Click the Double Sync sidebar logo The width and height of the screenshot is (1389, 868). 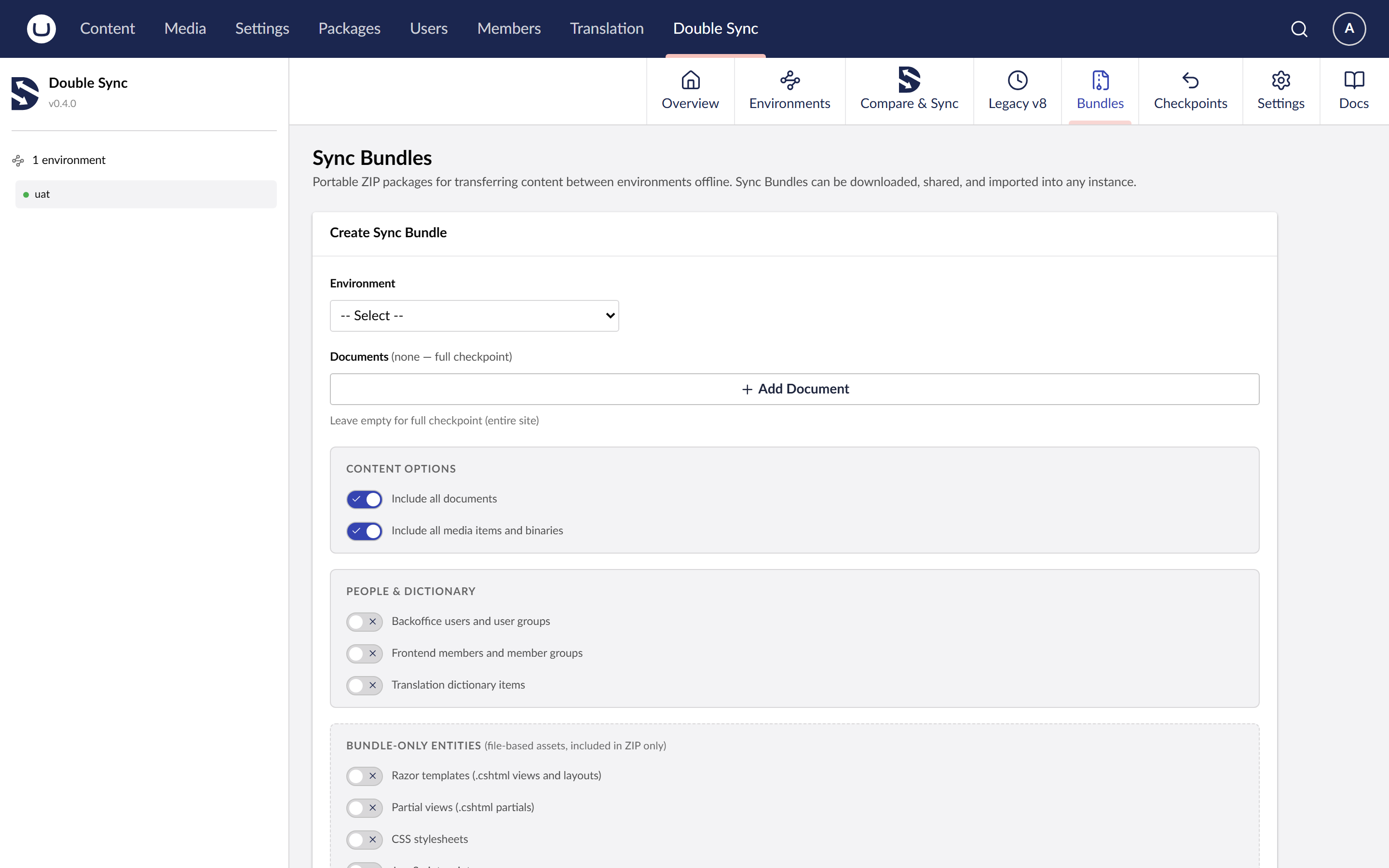pyautogui.click(x=25, y=93)
